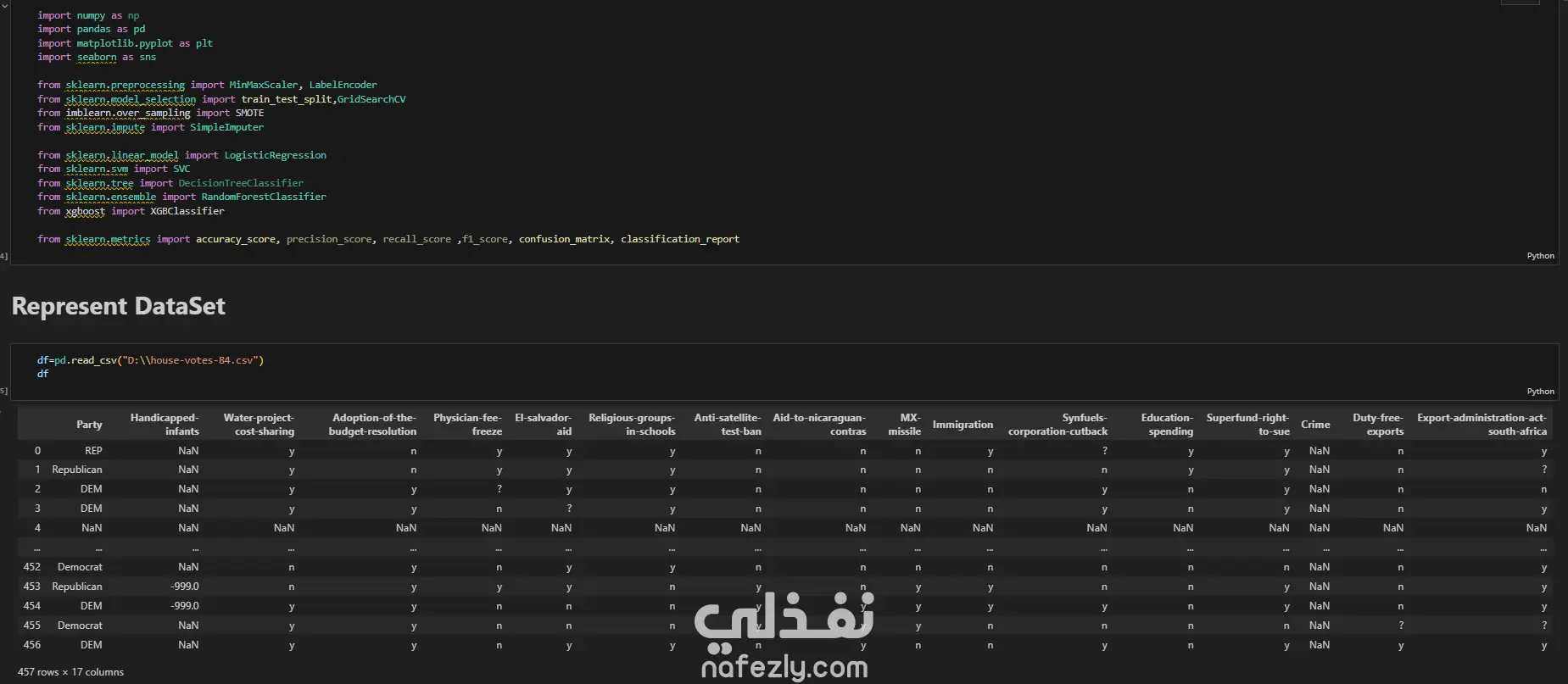
Task: Click the 'El-salvador-aid' column header
Action: 543,425
